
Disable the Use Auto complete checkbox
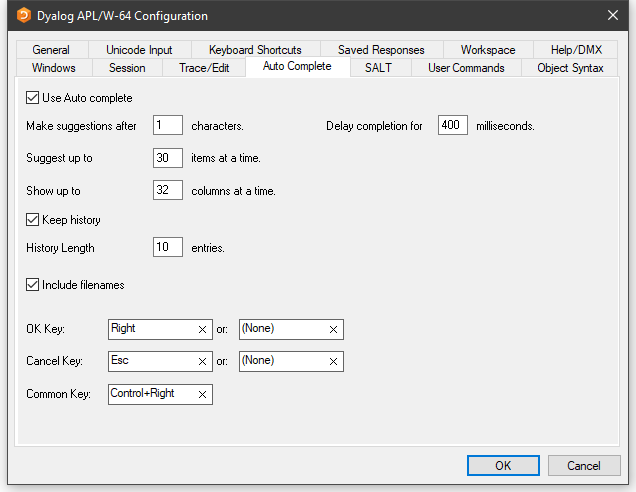(x=33, y=98)
